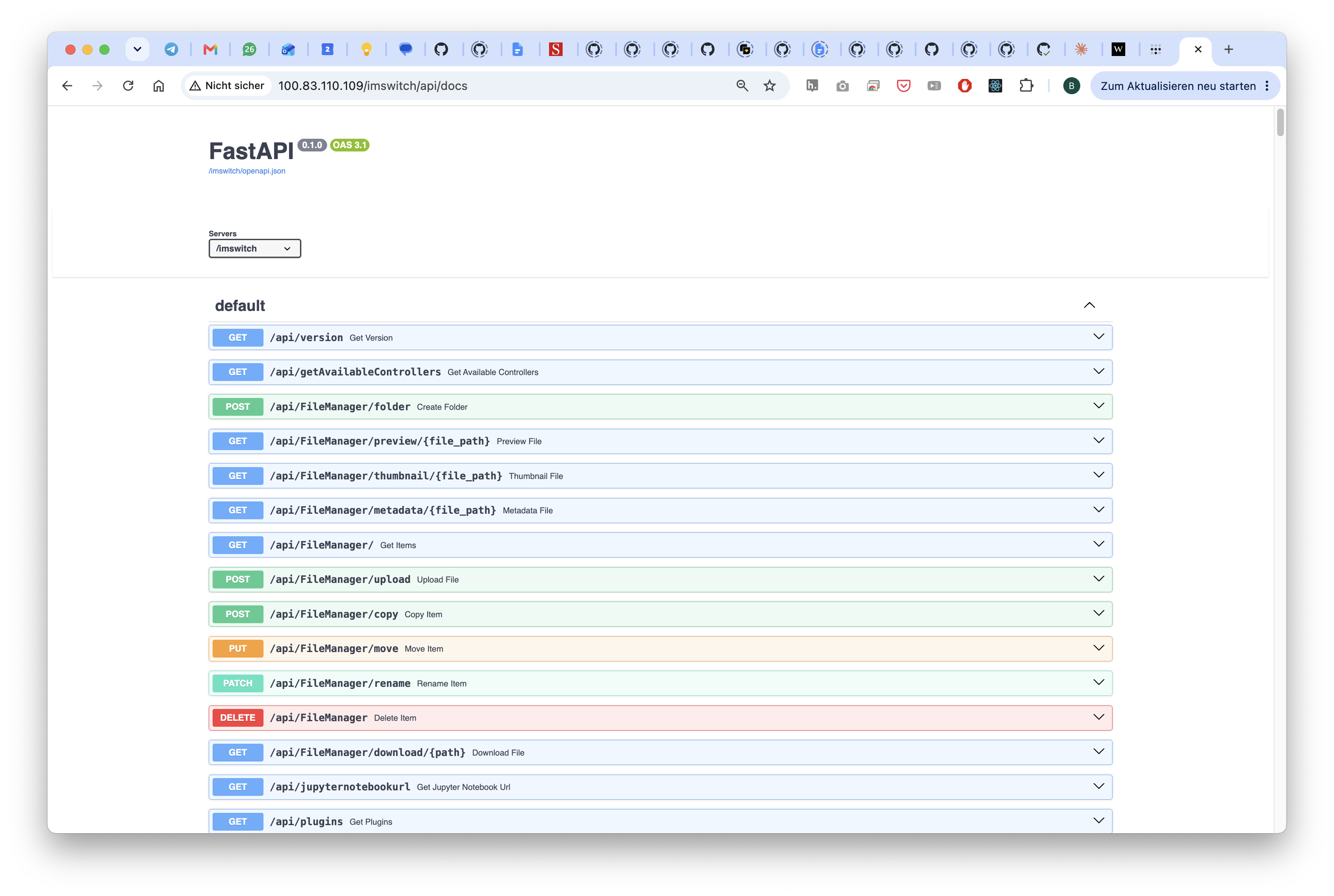Open the Chrome three-dot menu

pos(1267,86)
